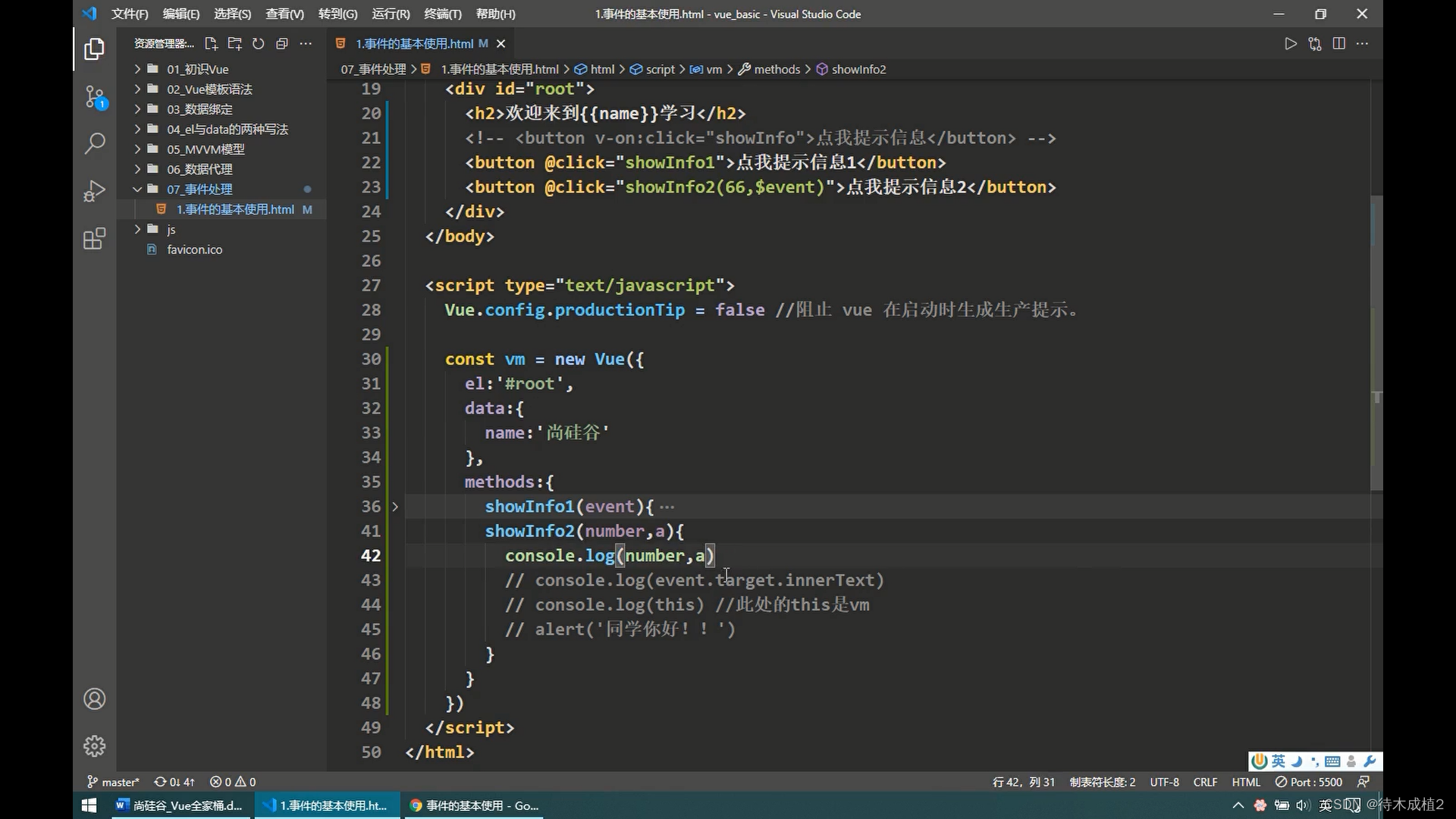Split the editor to the right

(x=1339, y=43)
